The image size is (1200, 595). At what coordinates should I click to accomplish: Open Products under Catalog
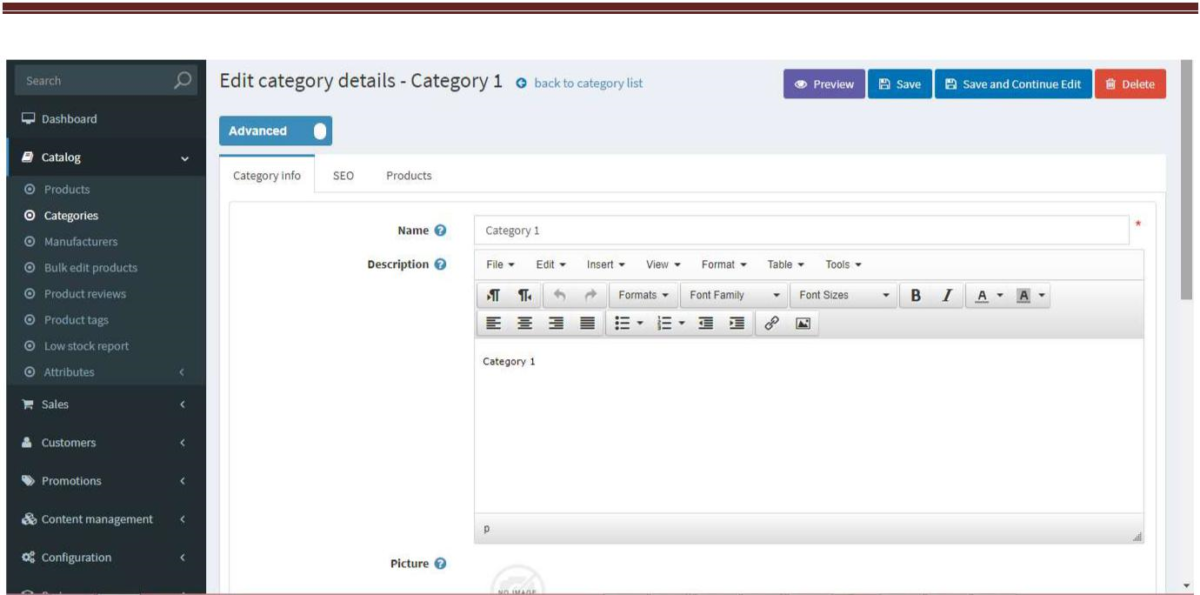point(66,189)
